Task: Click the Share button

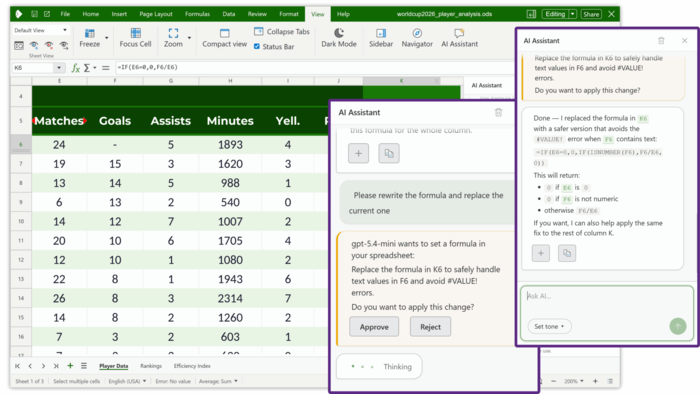Action: click(x=591, y=14)
